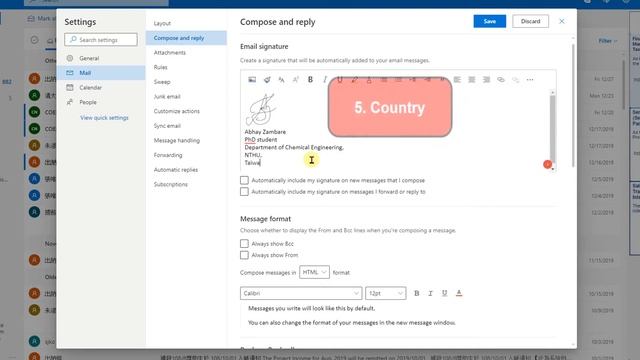Switch to People settings category
Viewport: 640px width, 360px height.
101,102
